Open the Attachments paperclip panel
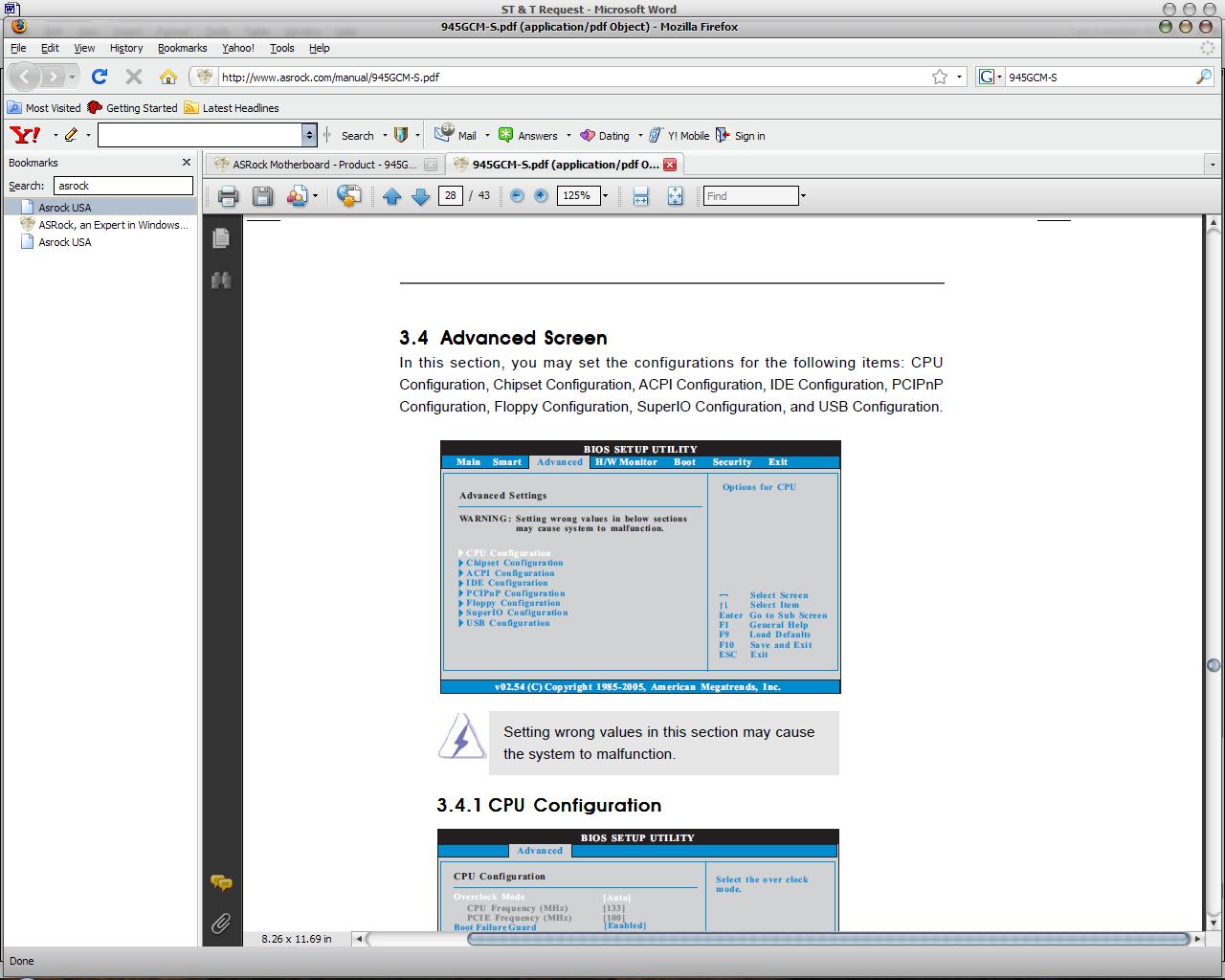 coord(221,923)
